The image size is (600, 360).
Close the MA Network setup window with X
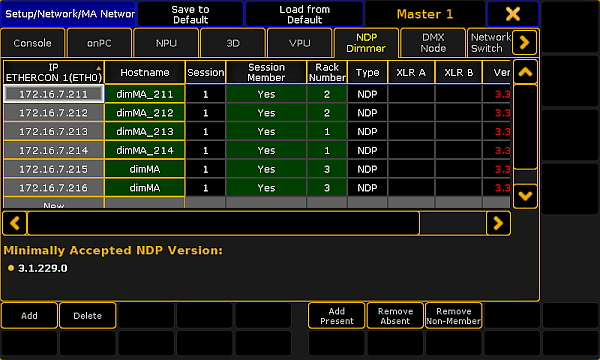pyautogui.click(x=513, y=14)
